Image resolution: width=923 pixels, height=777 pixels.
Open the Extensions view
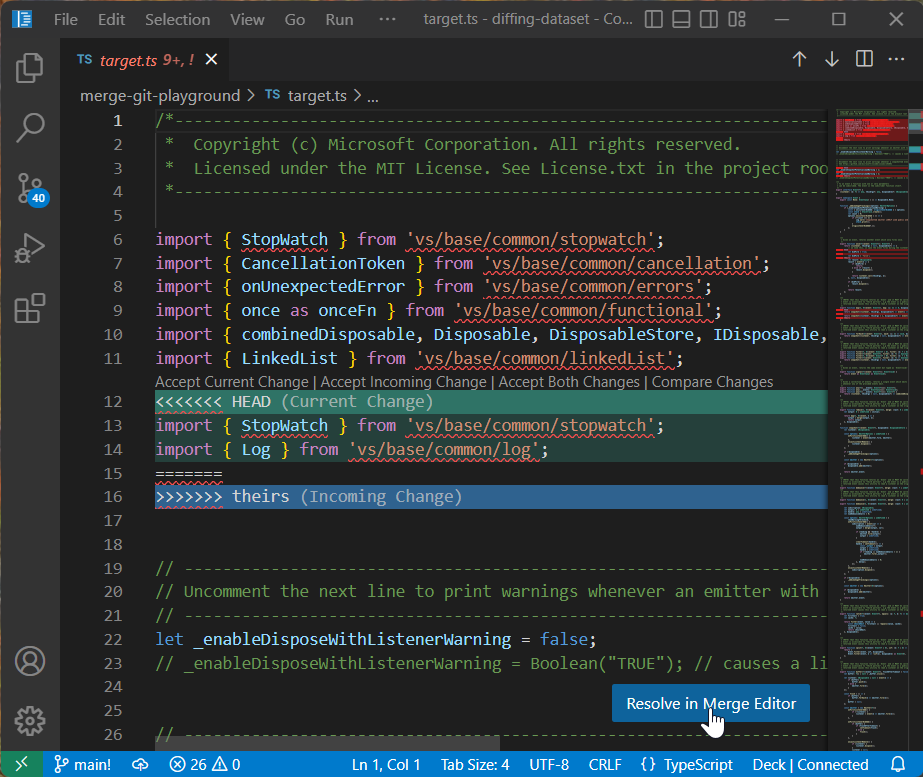click(29, 308)
